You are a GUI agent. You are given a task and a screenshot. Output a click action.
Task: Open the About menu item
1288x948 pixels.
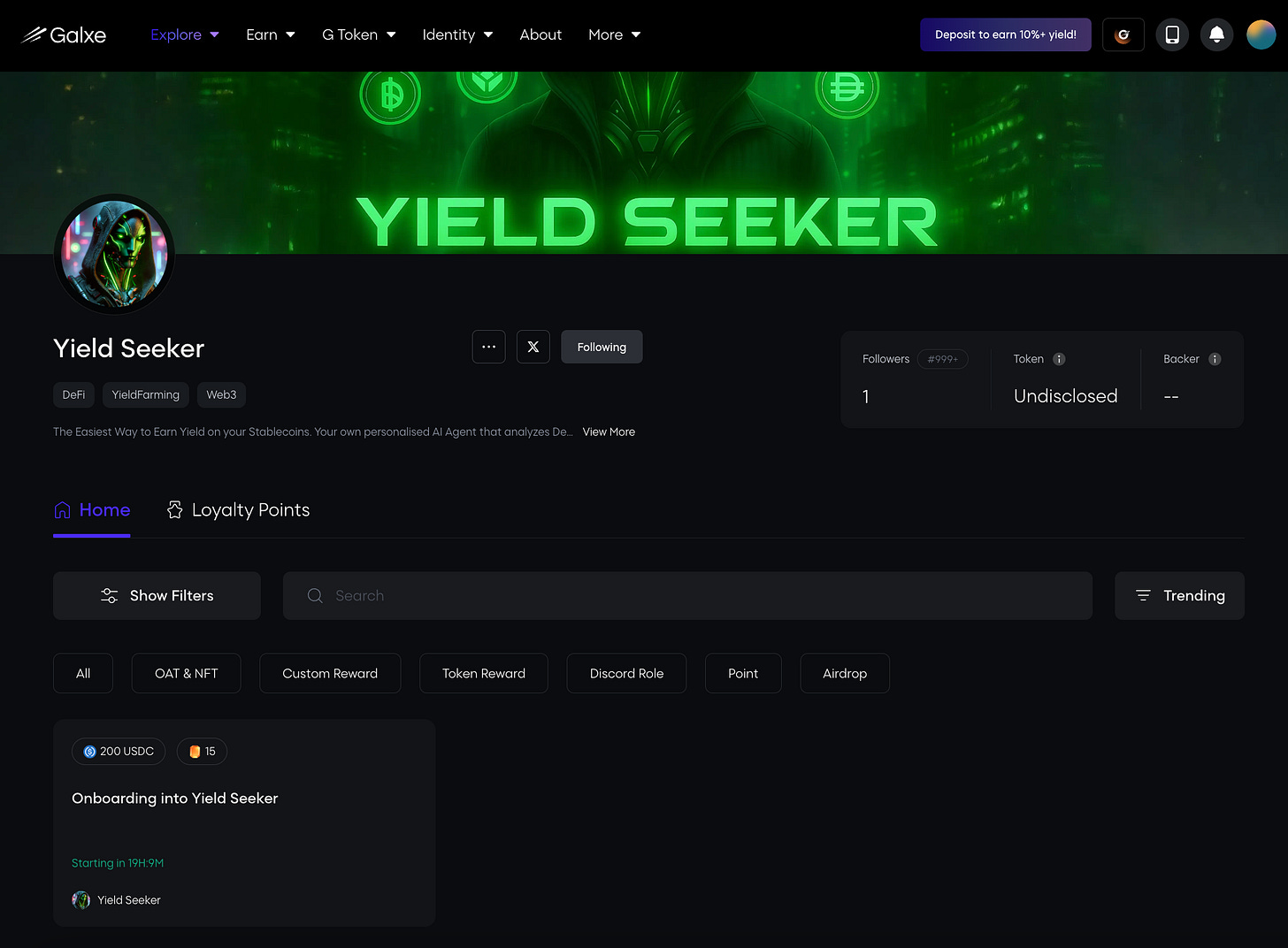[x=540, y=34]
